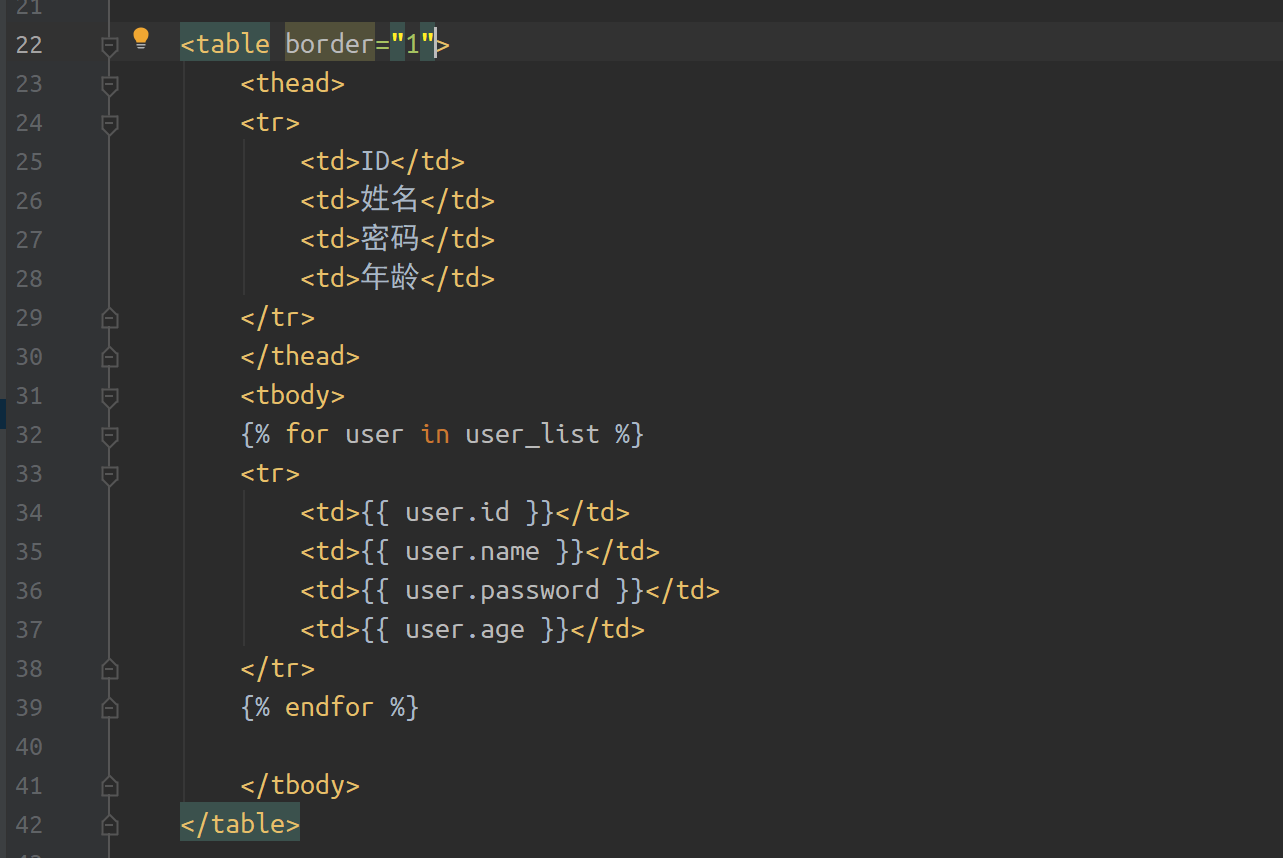This screenshot has height=858, width=1283.
Task: Click line number 40 in the gutter
Action: tap(30, 747)
